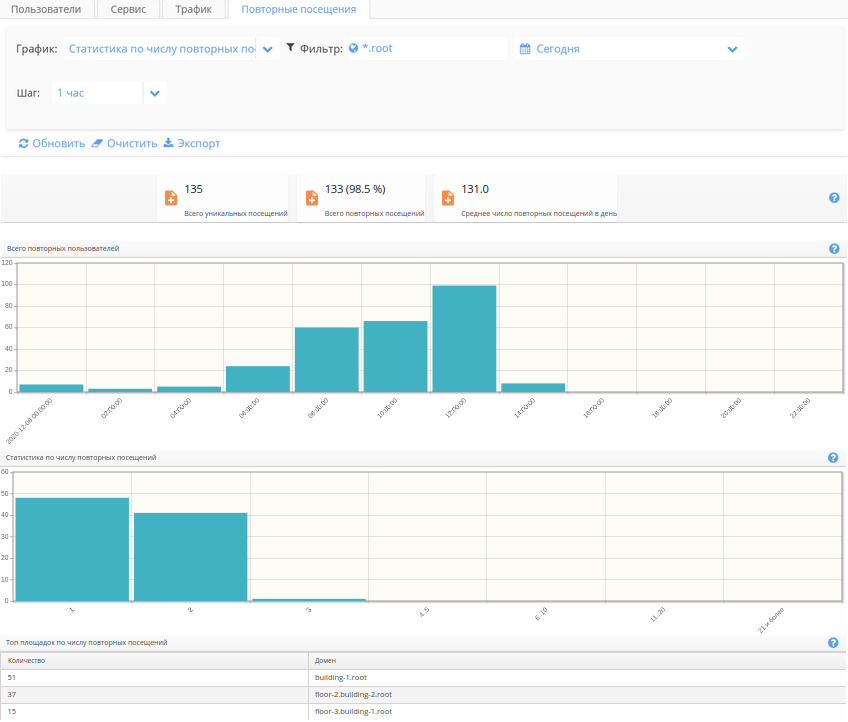Open the 'Трафик' tab
The image size is (848, 722).
(x=193, y=9)
